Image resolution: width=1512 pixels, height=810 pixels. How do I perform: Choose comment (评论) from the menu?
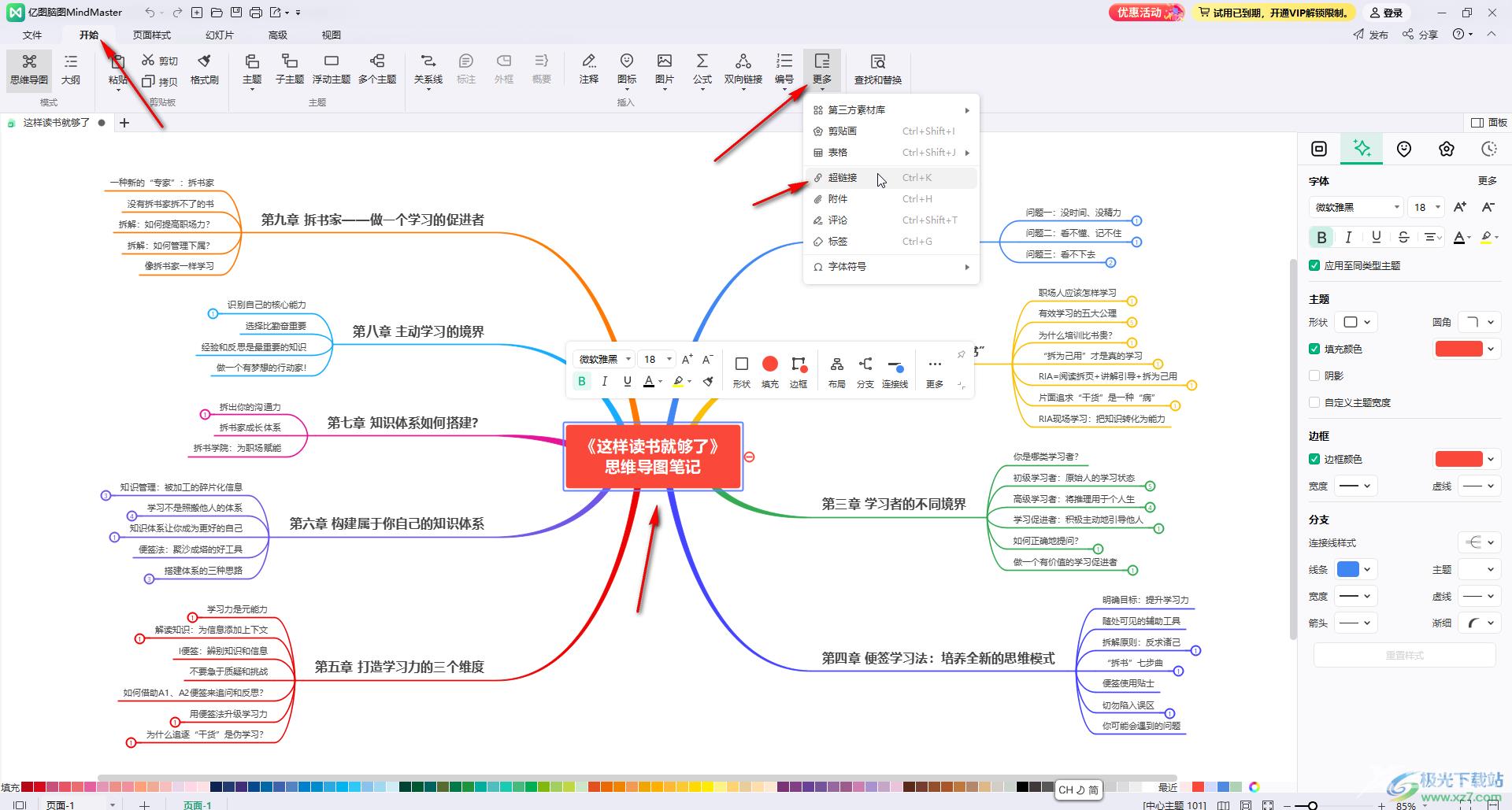[891, 220]
